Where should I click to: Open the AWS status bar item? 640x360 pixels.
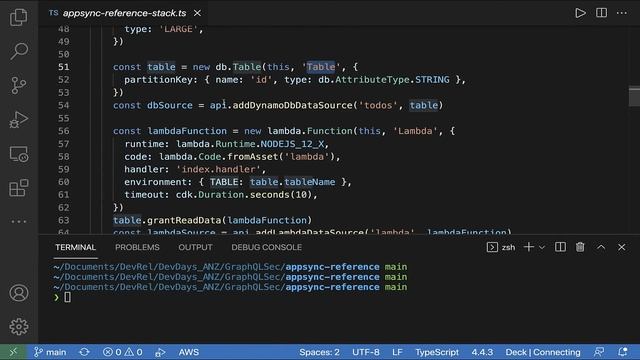(x=189, y=352)
